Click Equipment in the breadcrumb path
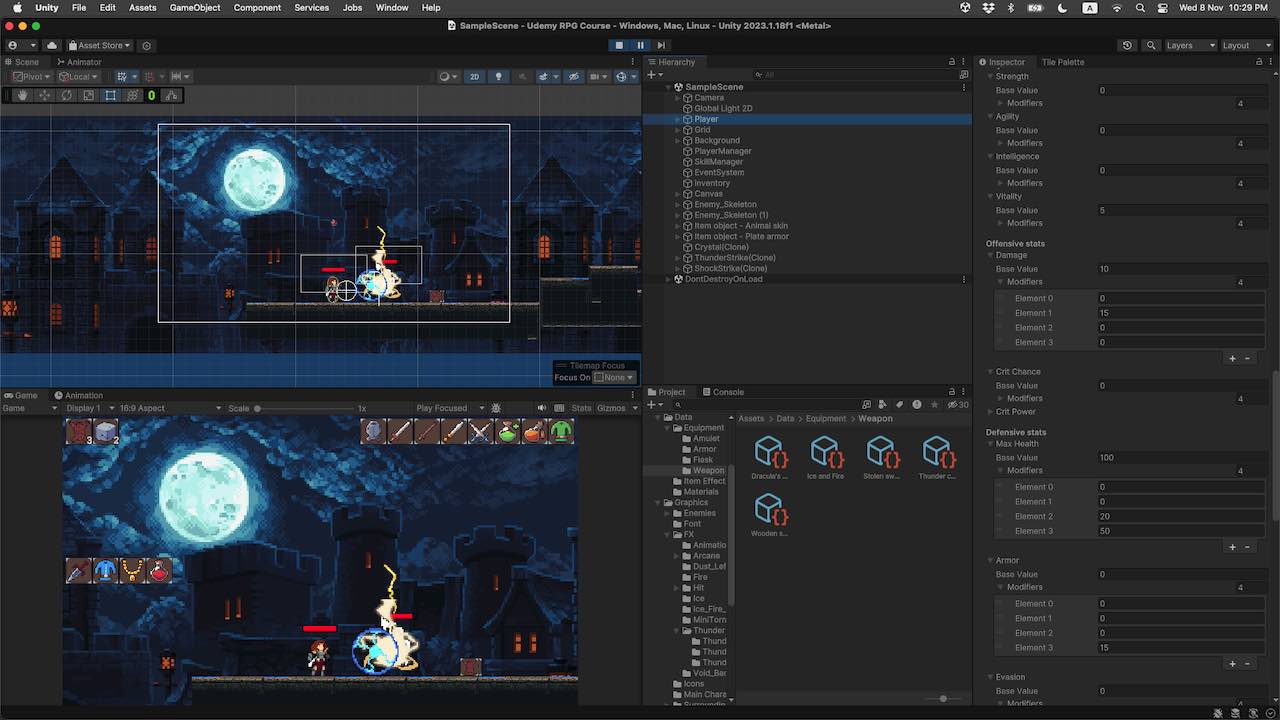1280x720 pixels. 826,419
